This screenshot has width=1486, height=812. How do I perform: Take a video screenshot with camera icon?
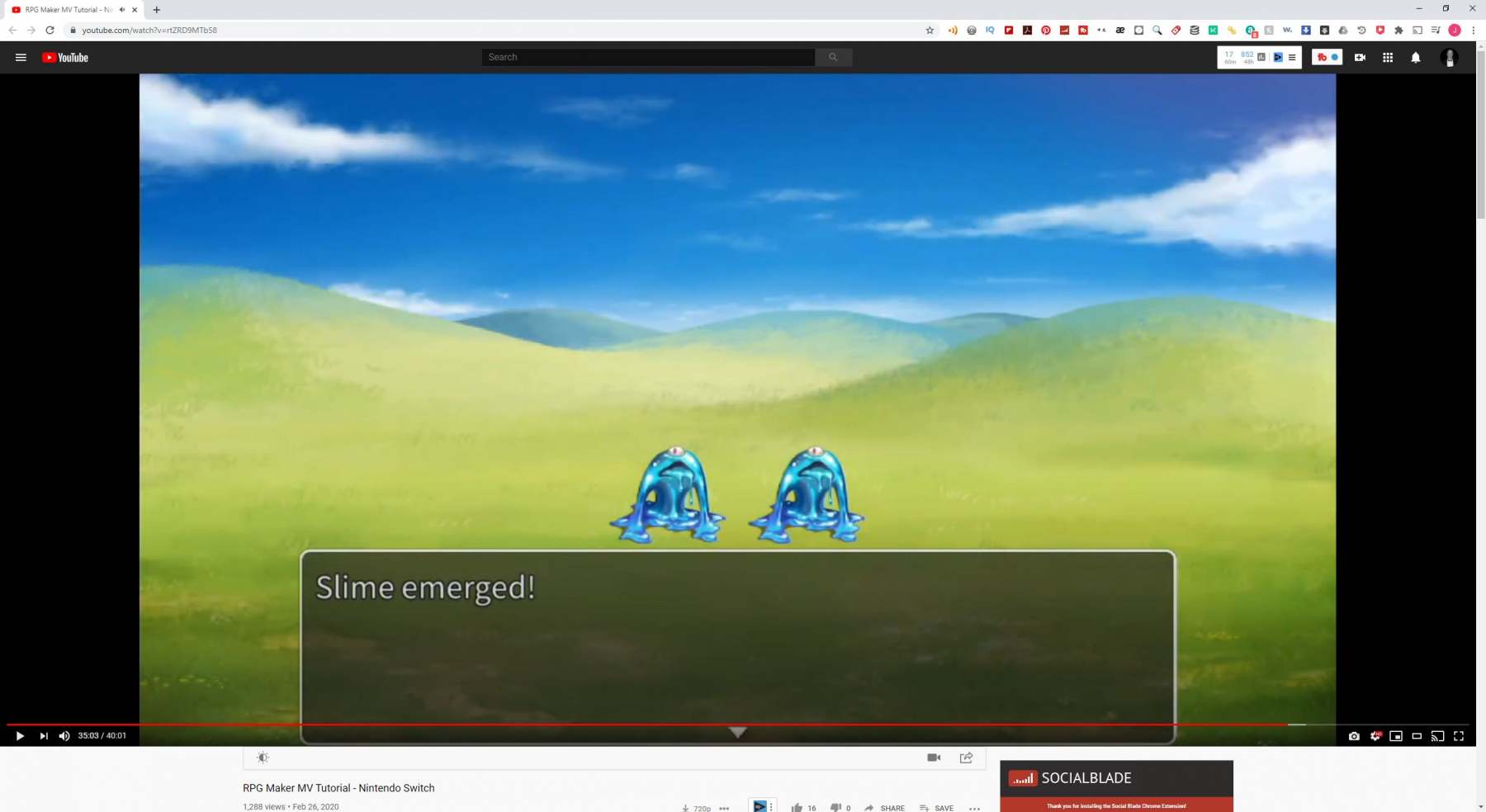pyautogui.click(x=1354, y=736)
